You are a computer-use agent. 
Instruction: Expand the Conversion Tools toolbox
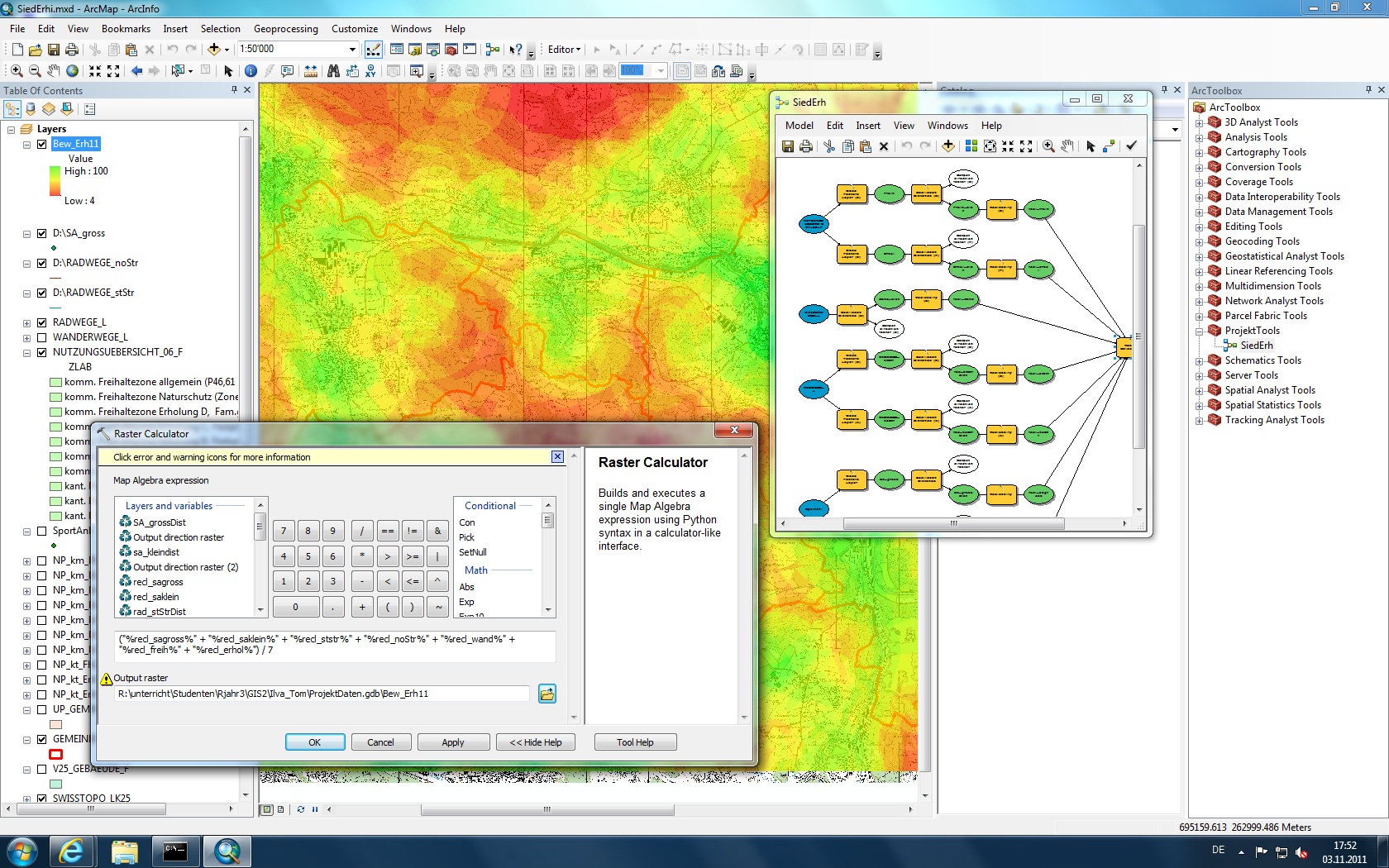(1200, 167)
